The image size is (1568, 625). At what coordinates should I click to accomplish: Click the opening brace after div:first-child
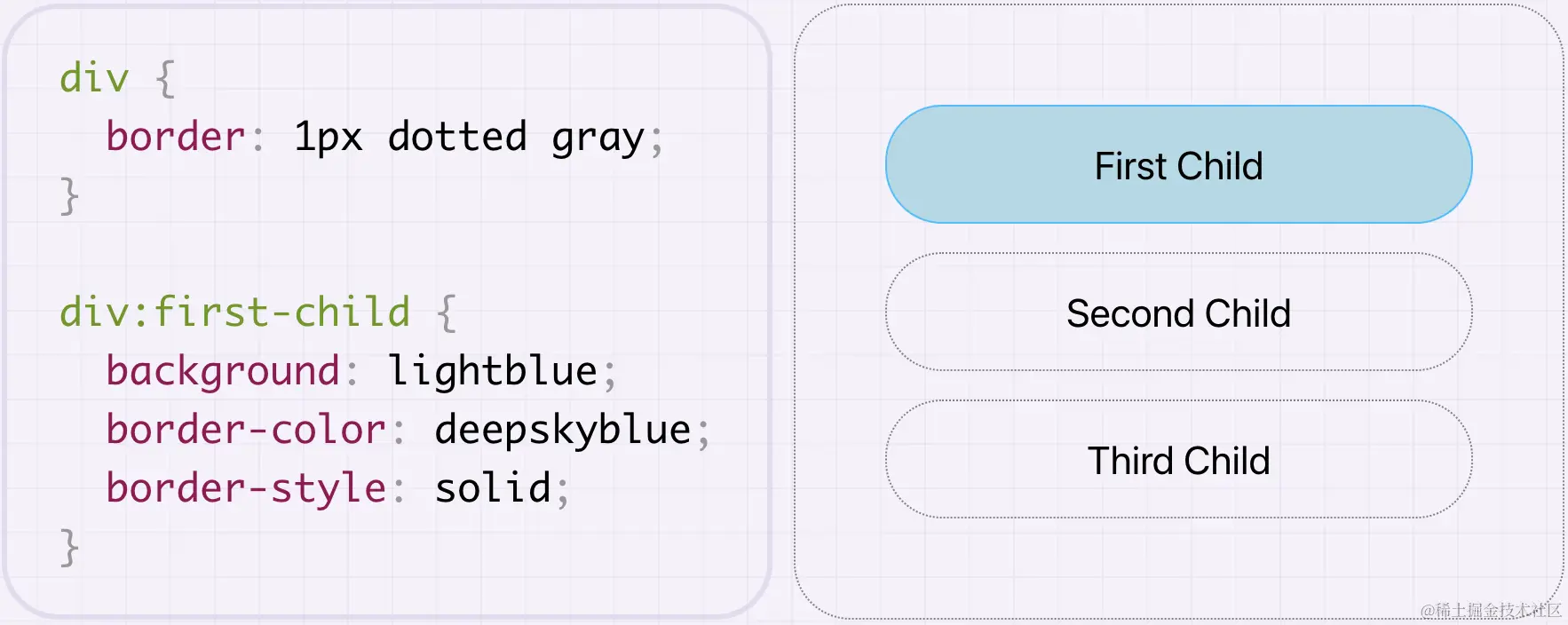(447, 313)
